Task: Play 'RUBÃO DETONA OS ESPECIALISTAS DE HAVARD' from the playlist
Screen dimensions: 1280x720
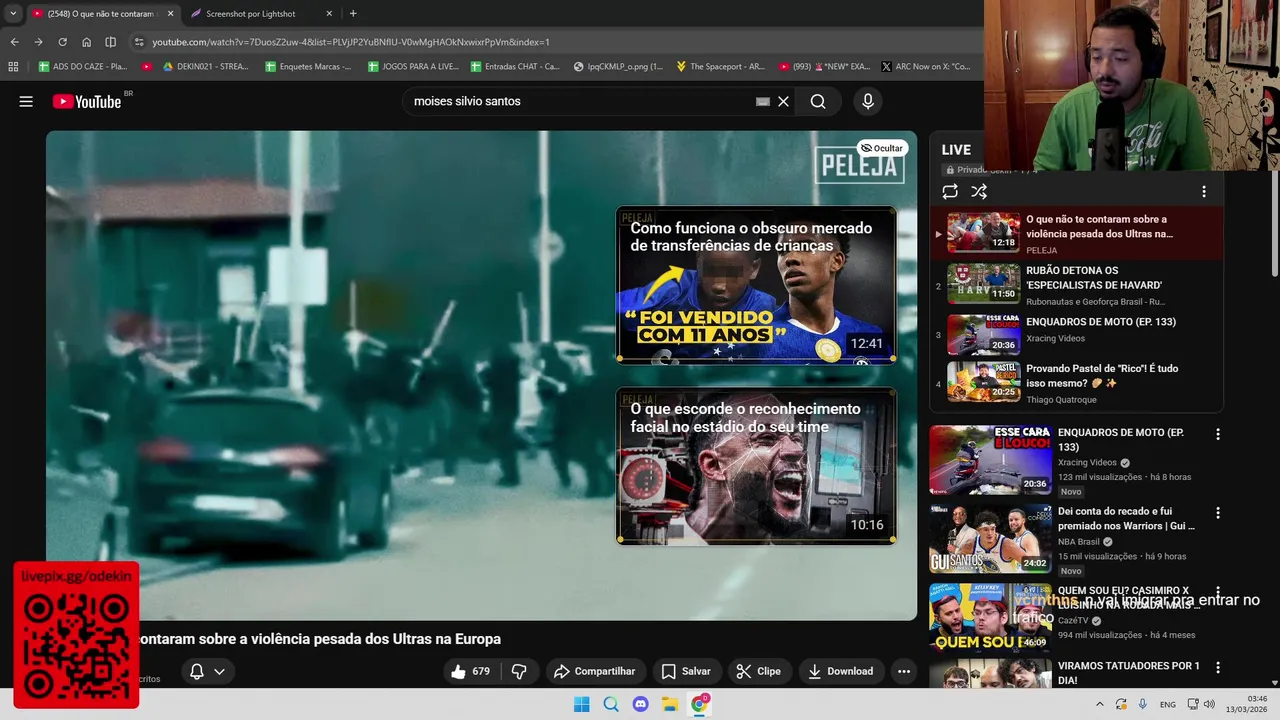Action: pyautogui.click(x=1076, y=284)
